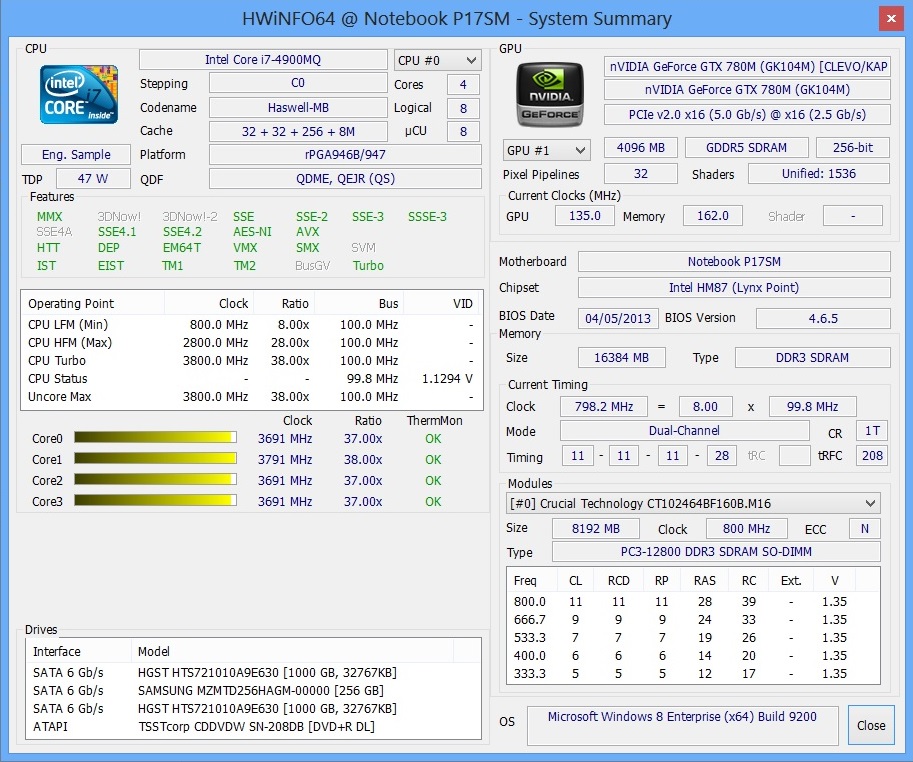This screenshot has height=762, width=913.
Task: Click the Interface column header in Drives
Action: click(79, 651)
